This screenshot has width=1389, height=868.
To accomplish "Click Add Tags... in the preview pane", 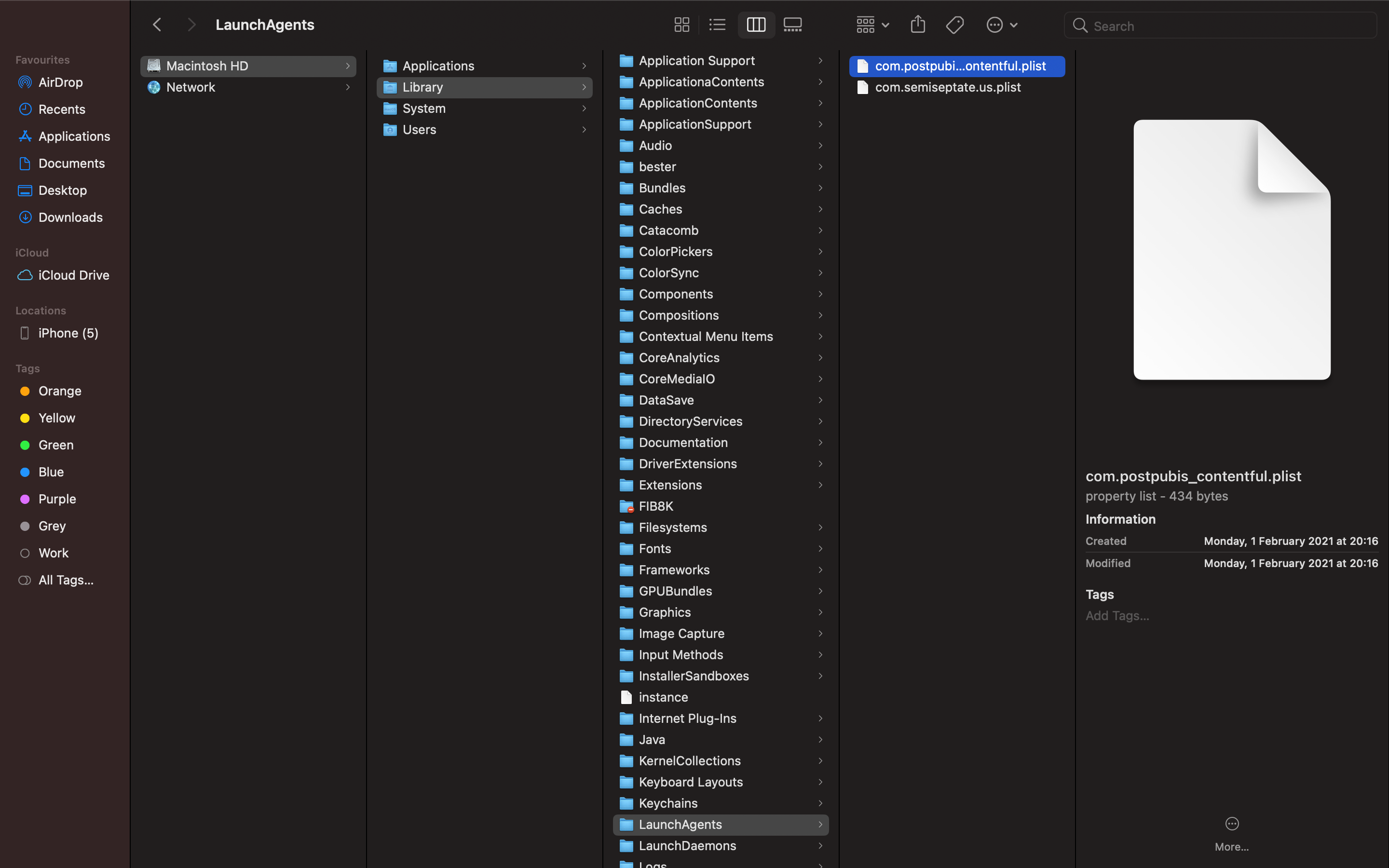I will click(x=1117, y=615).
